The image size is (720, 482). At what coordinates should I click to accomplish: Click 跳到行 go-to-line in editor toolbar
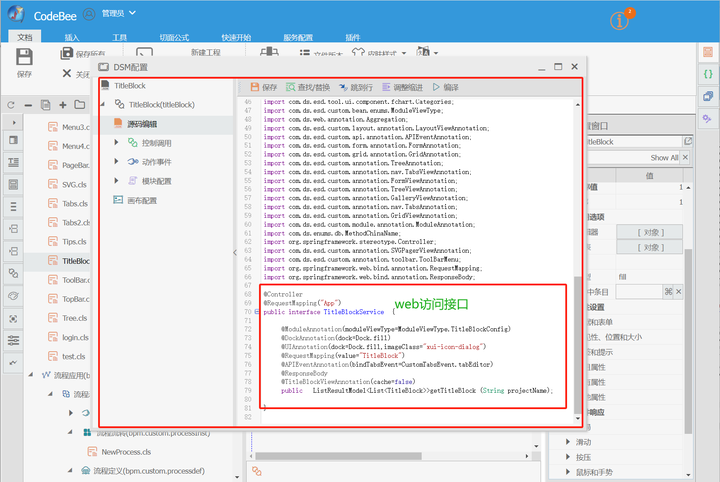click(356, 87)
